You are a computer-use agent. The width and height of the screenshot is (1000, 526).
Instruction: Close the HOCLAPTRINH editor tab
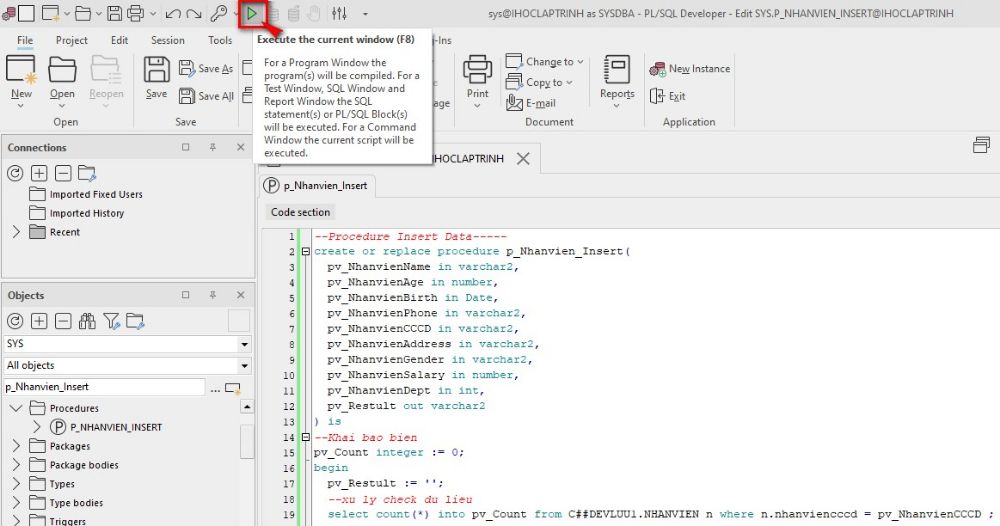tap(523, 158)
